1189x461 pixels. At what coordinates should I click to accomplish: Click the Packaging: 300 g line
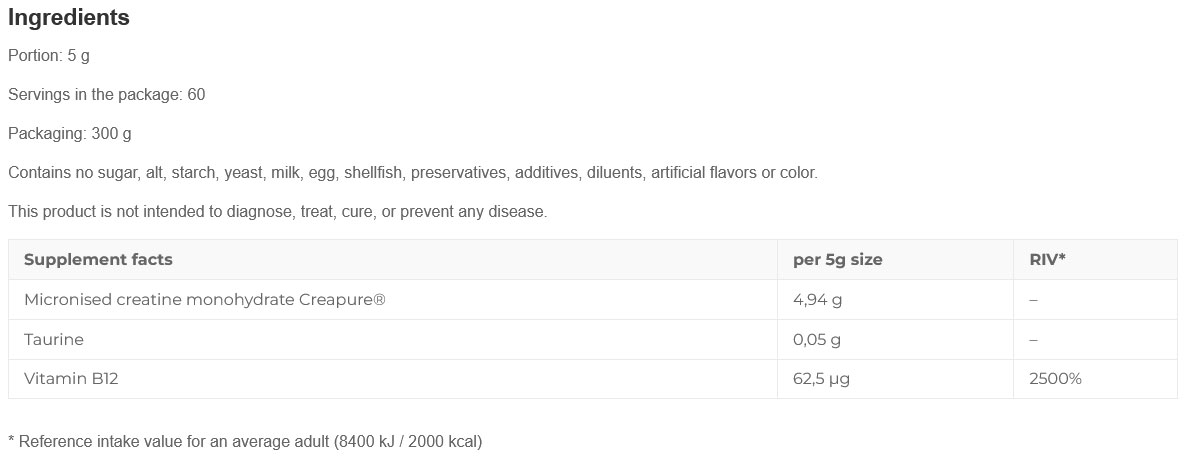coord(69,134)
